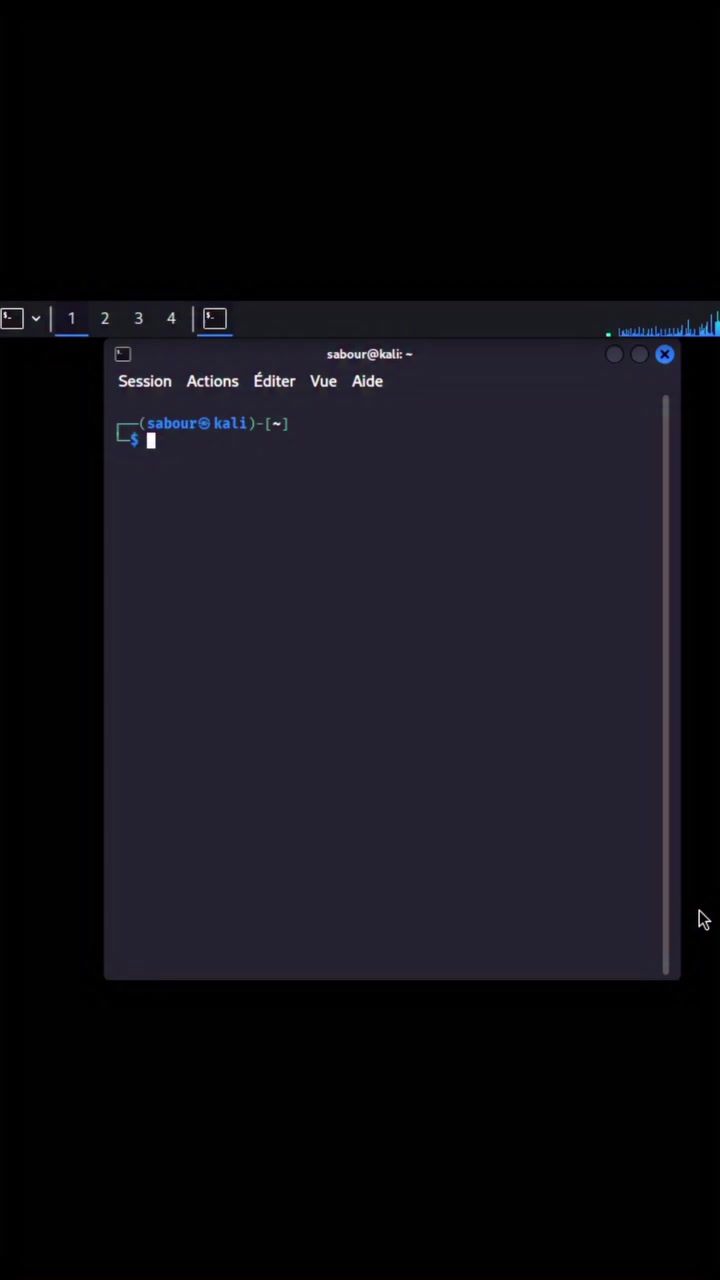Image resolution: width=720 pixels, height=1280 pixels.
Task: Click the terminal window title icon
Action: click(x=123, y=354)
